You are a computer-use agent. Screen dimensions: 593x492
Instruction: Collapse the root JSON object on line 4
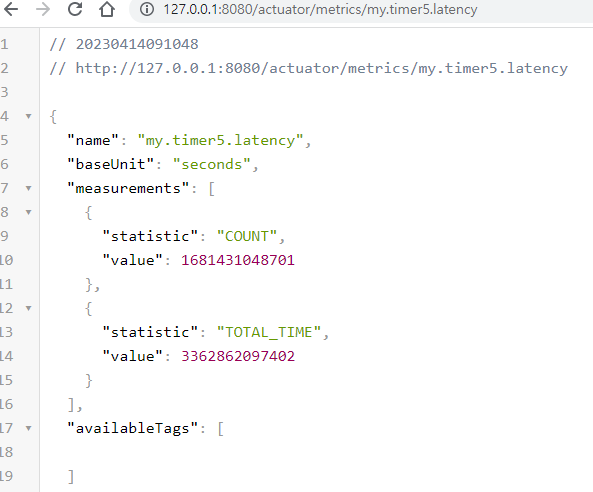[x=28, y=116]
